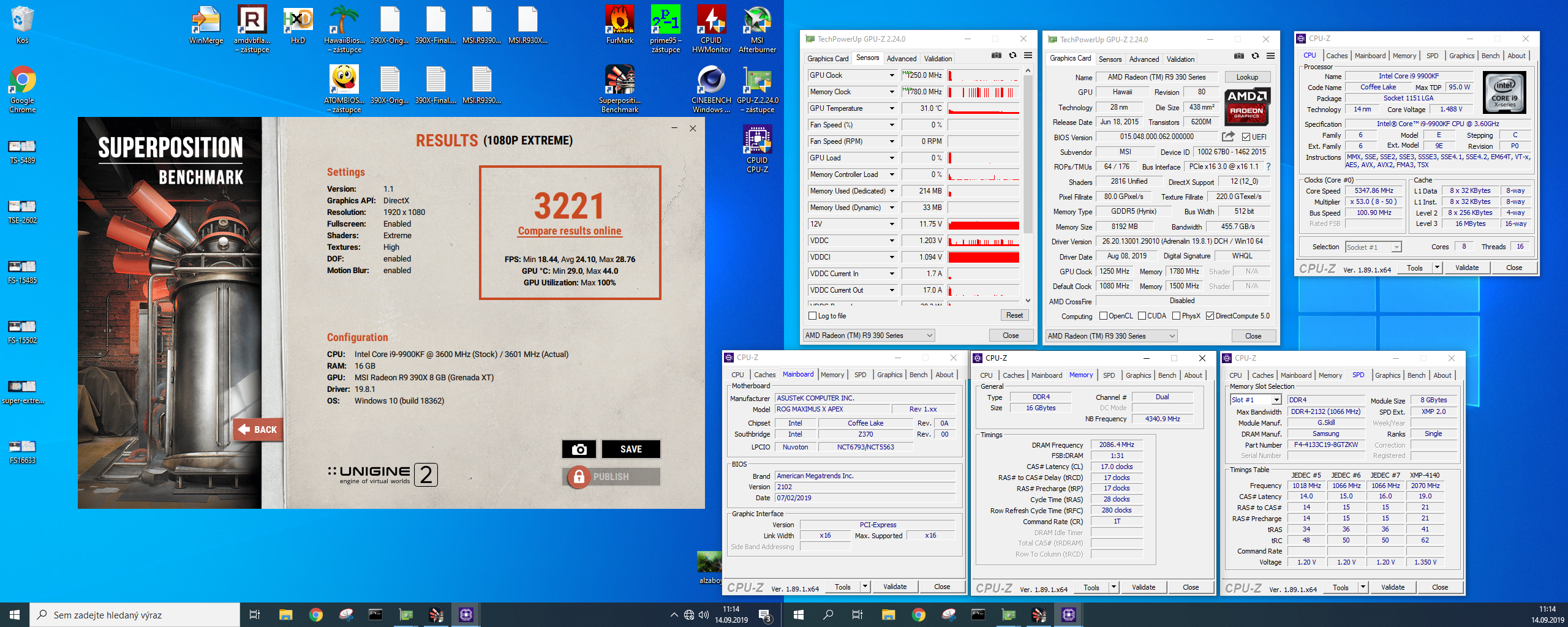This screenshot has width=1568, height=627.
Task: Click Compare results online link
Action: (570, 231)
